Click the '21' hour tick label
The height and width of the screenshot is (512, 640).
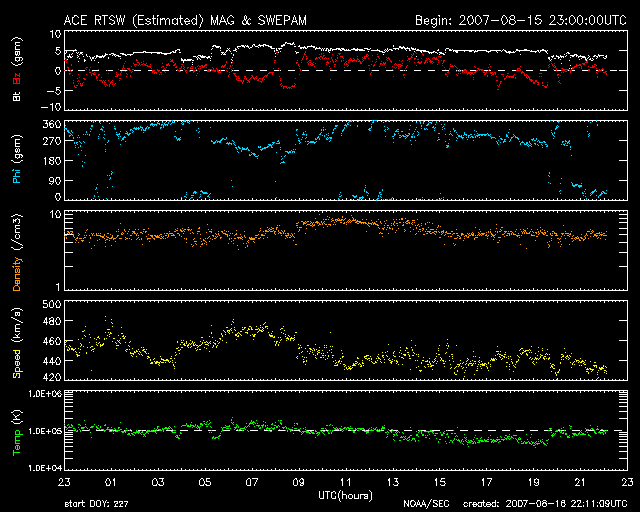pyautogui.click(x=580, y=482)
